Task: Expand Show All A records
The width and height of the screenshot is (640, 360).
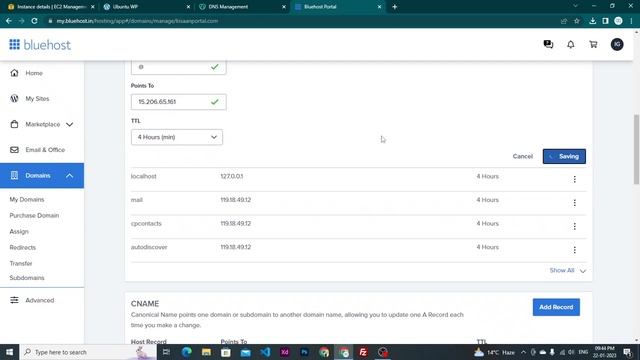Action: pos(567,271)
